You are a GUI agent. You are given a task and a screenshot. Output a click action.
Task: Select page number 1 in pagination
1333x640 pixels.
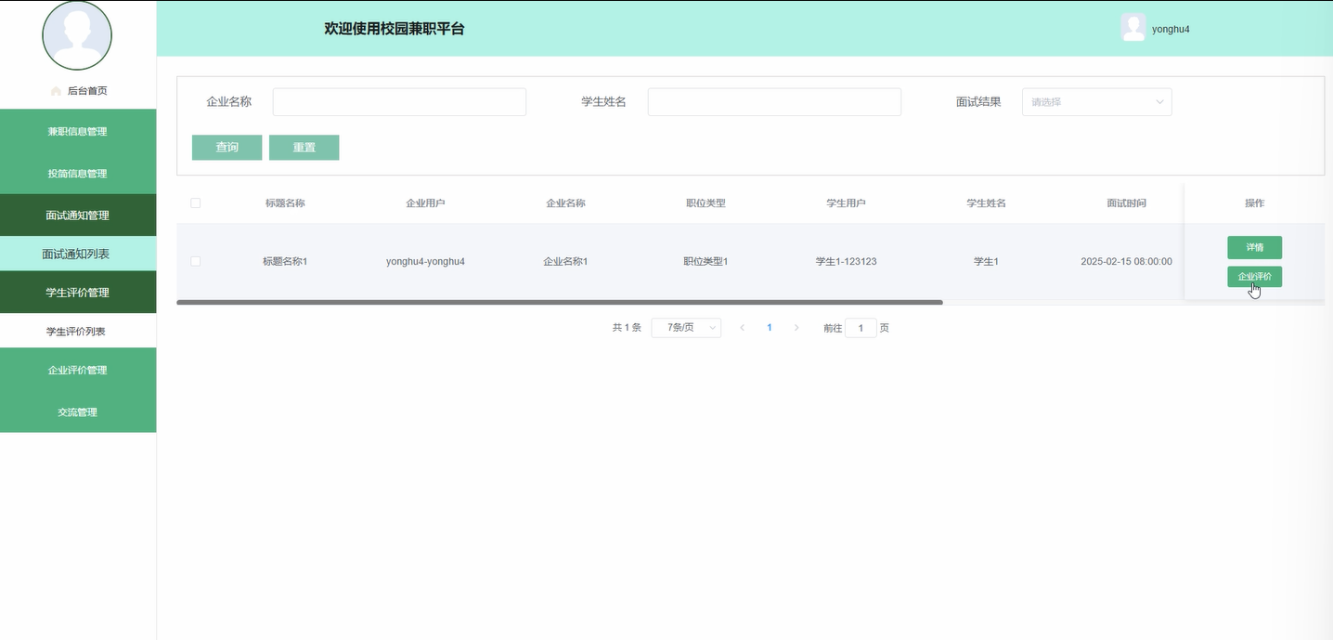(x=769, y=328)
